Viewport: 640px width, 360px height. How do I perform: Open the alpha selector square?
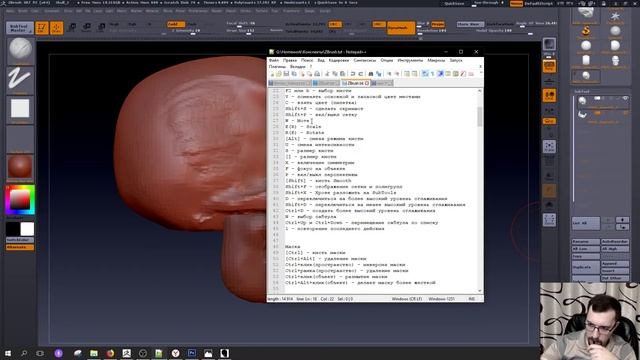(20, 109)
